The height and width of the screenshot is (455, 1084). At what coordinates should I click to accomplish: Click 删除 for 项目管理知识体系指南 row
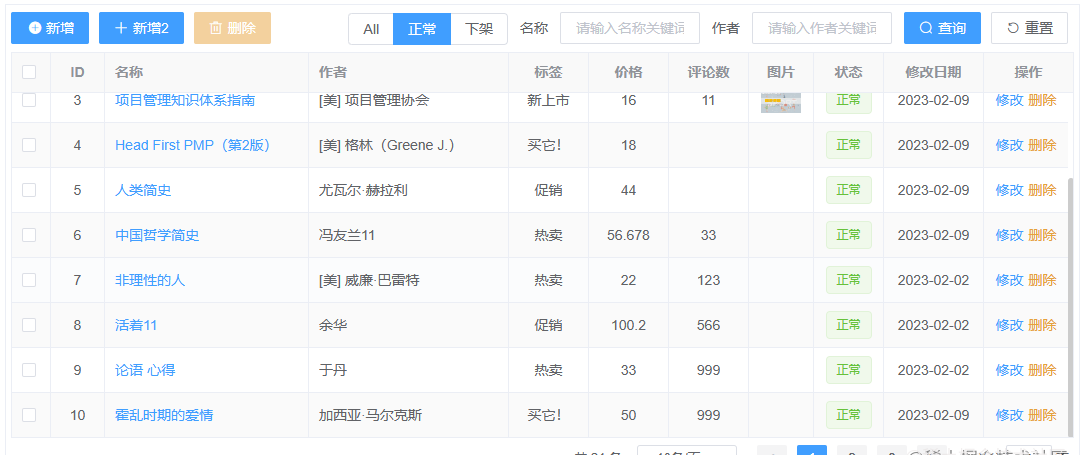(1043, 100)
